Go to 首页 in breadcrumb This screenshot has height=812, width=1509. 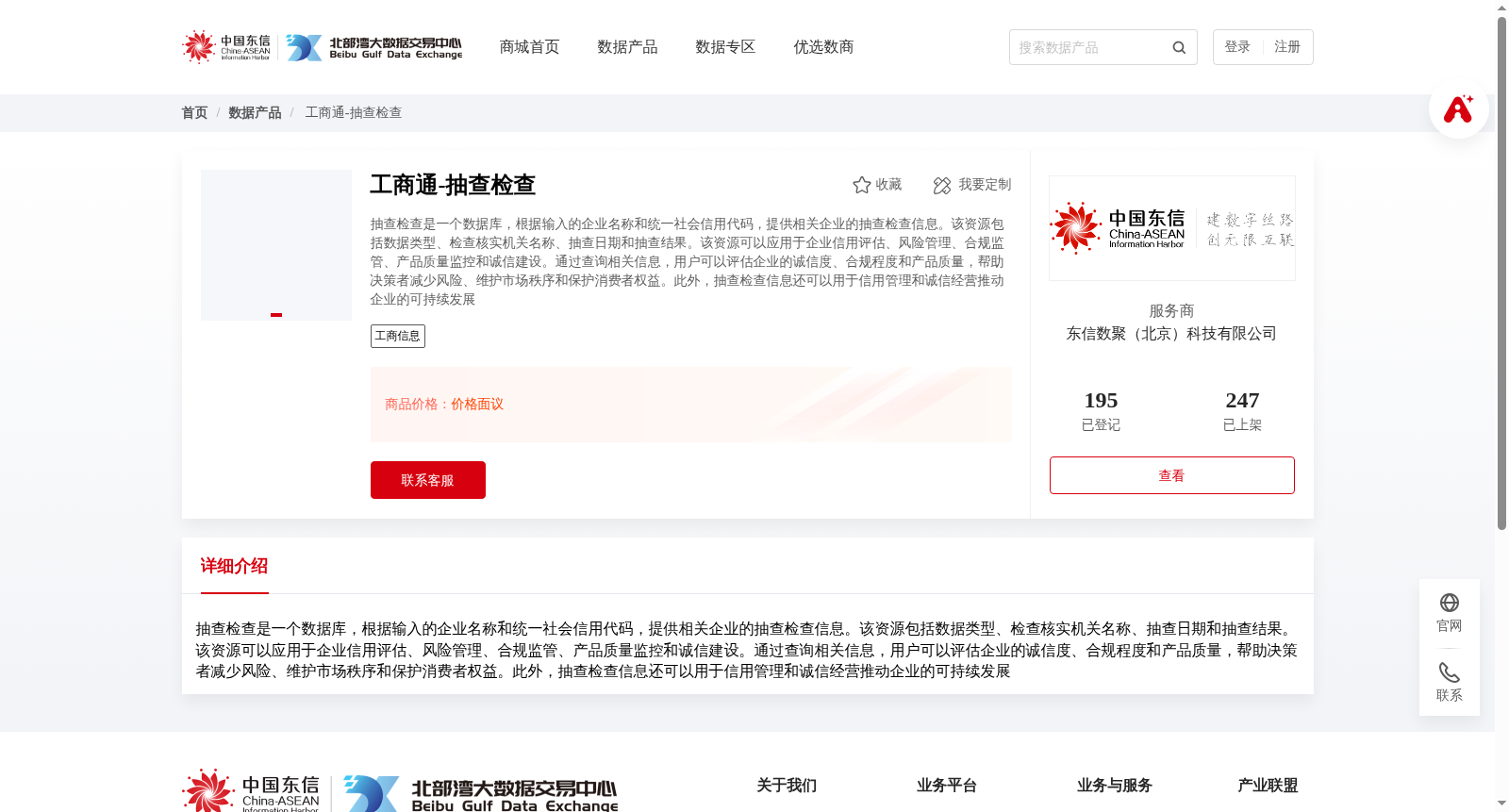click(194, 112)
